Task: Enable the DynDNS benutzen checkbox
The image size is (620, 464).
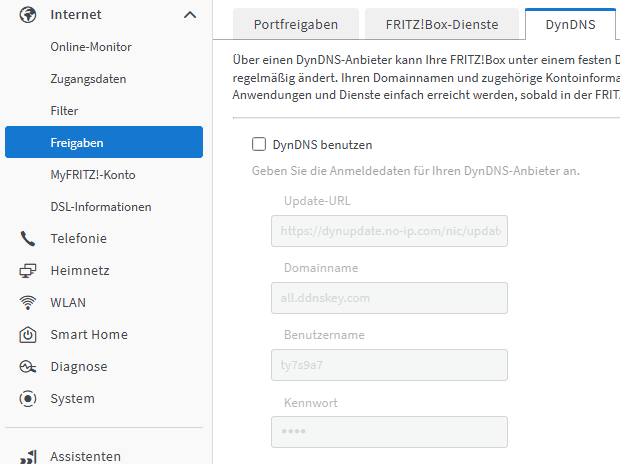Action: coord(259,145)
